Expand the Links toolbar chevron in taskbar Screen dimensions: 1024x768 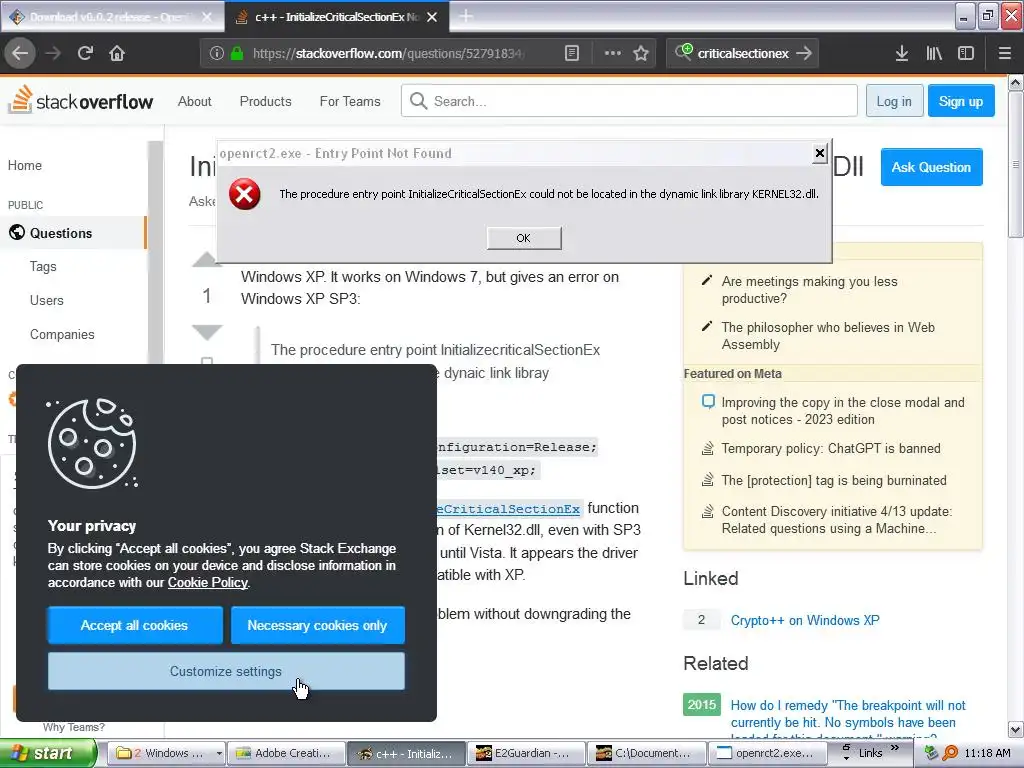tap(895, 748)
